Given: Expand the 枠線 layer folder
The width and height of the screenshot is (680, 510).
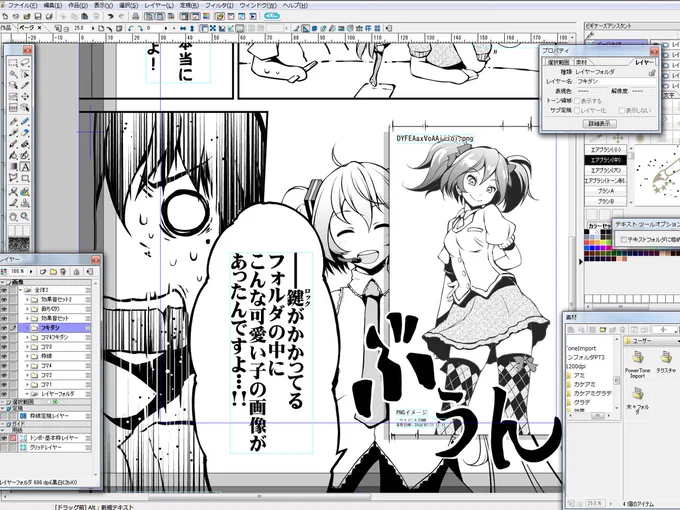Looking at the screenshot, I should [x=27, y=356].
